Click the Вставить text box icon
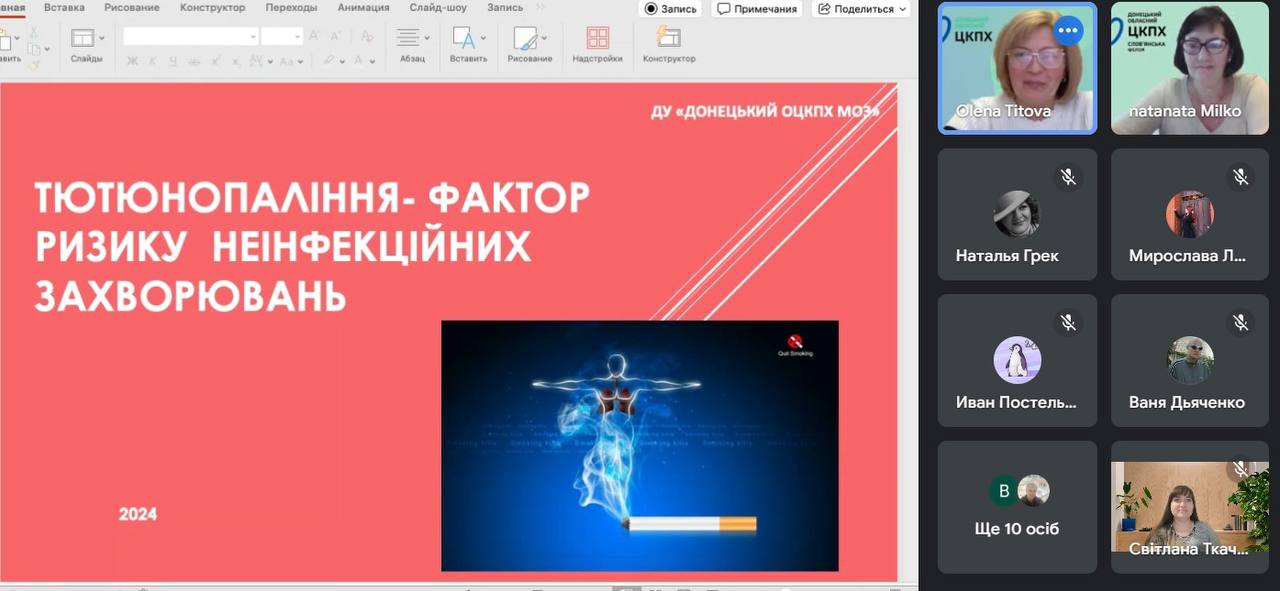Screen dimensions: 1280x591 (x=464, y=39)
